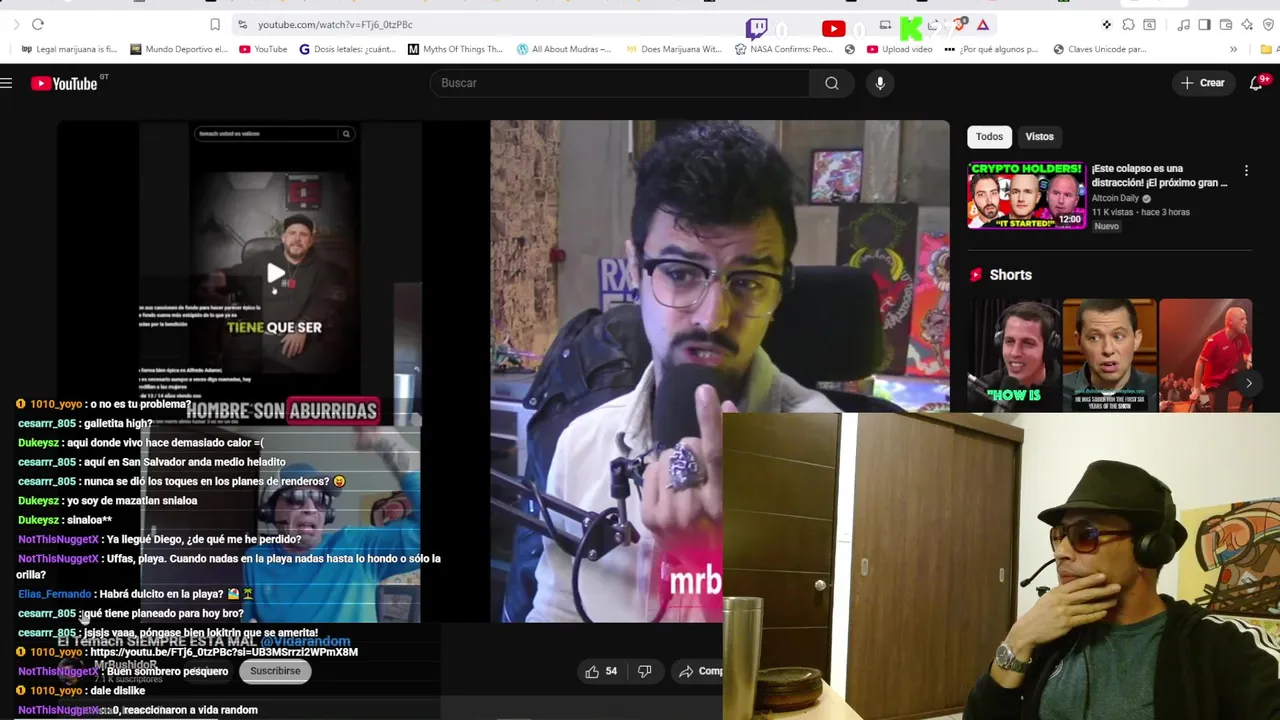Open the browser wallet icon
This screenshot has height=720, width=1280.
1226,25
